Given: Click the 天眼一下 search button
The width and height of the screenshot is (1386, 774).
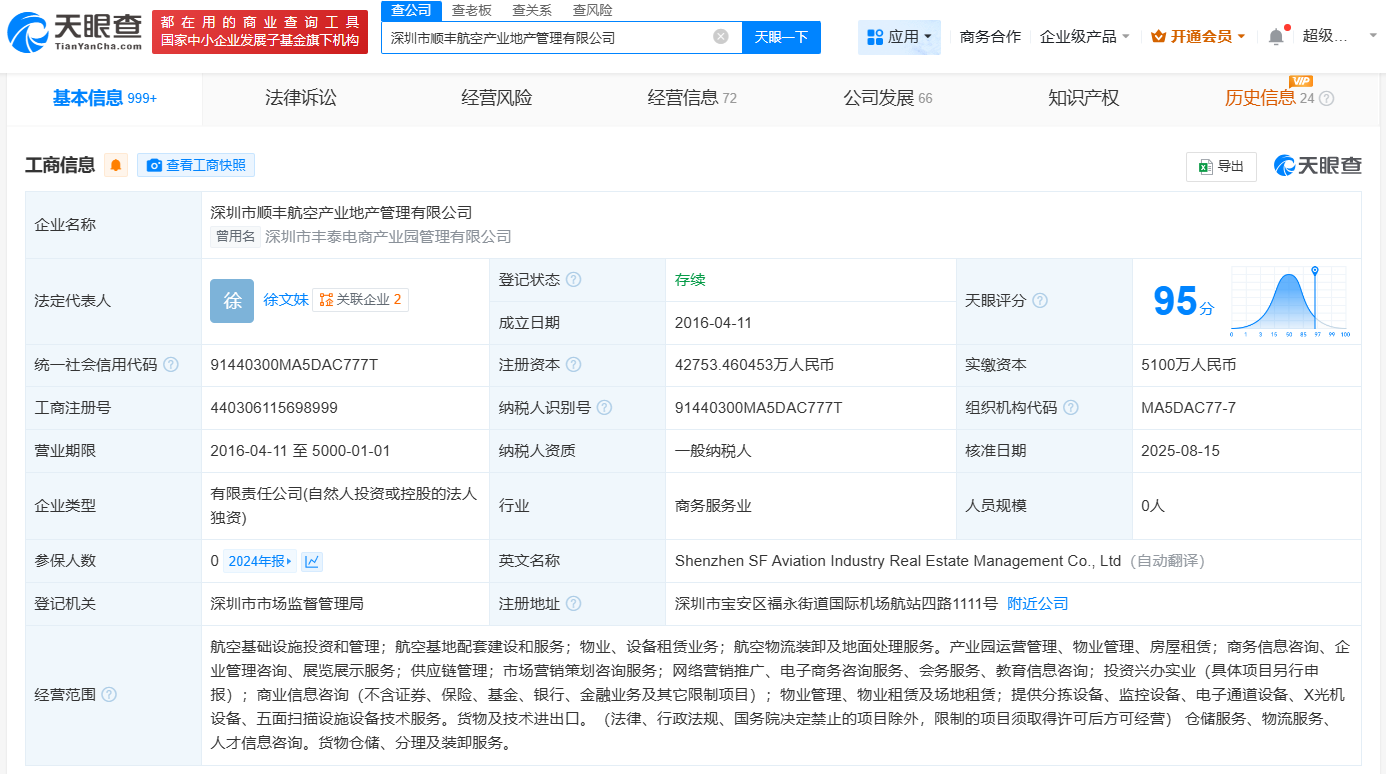Looking at the screenshot, I should (x=781, y=37).
